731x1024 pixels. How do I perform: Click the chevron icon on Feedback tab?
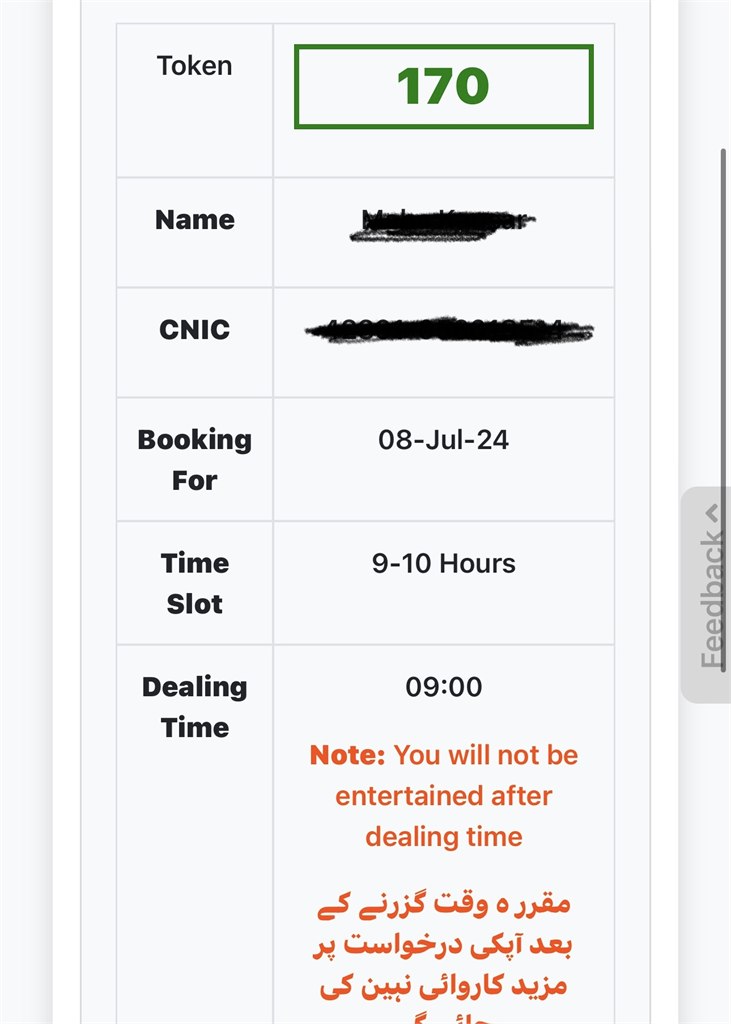point(712,514)
